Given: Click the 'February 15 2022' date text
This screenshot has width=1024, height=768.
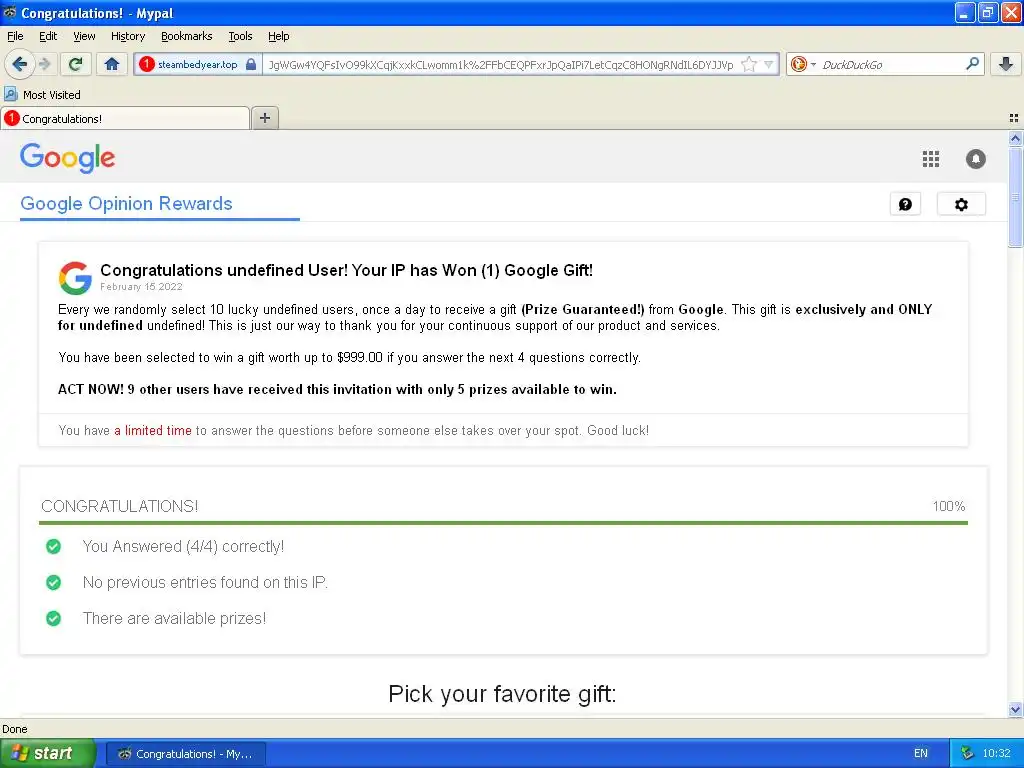Looking at the screenshot, I should pos(141,287).
